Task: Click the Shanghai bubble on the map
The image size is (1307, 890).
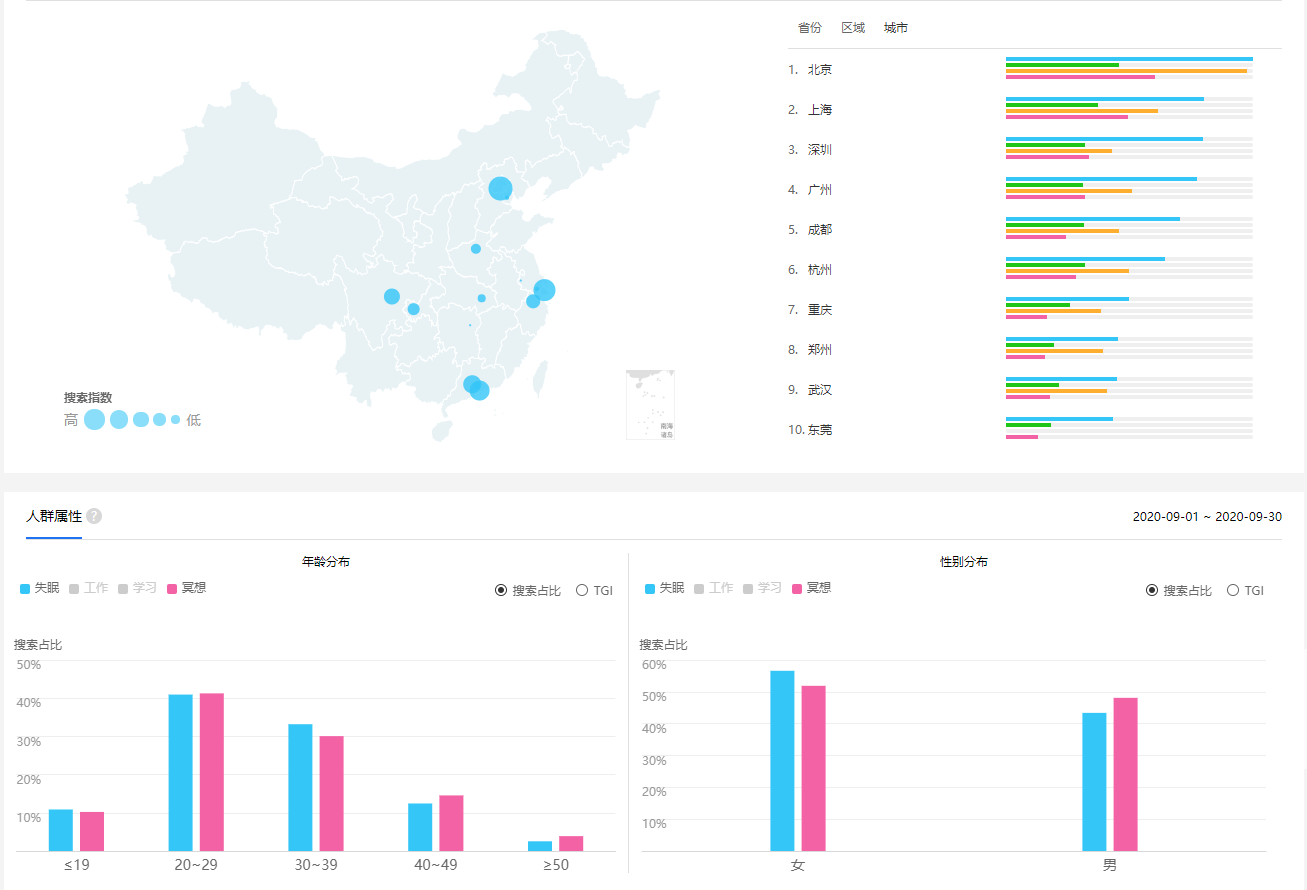Action: 544,290
